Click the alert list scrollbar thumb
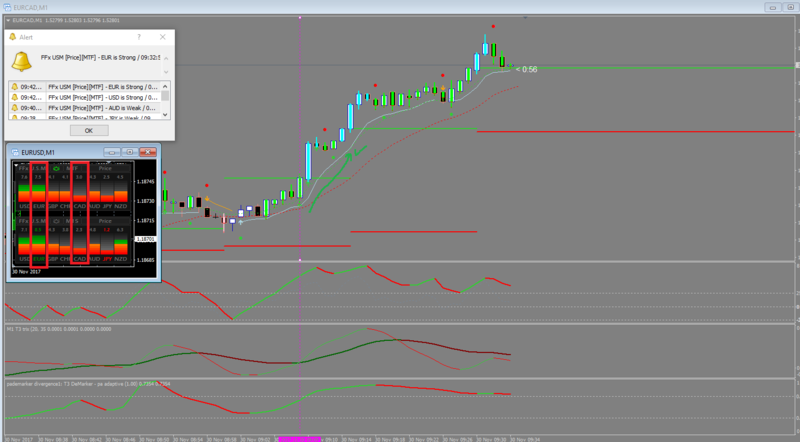 coord(165,96)
